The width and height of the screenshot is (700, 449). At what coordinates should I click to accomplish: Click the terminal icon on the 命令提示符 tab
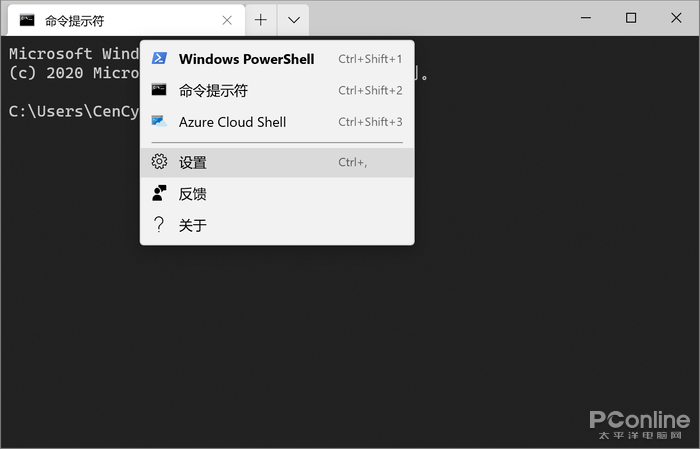[x=27, y=20]
